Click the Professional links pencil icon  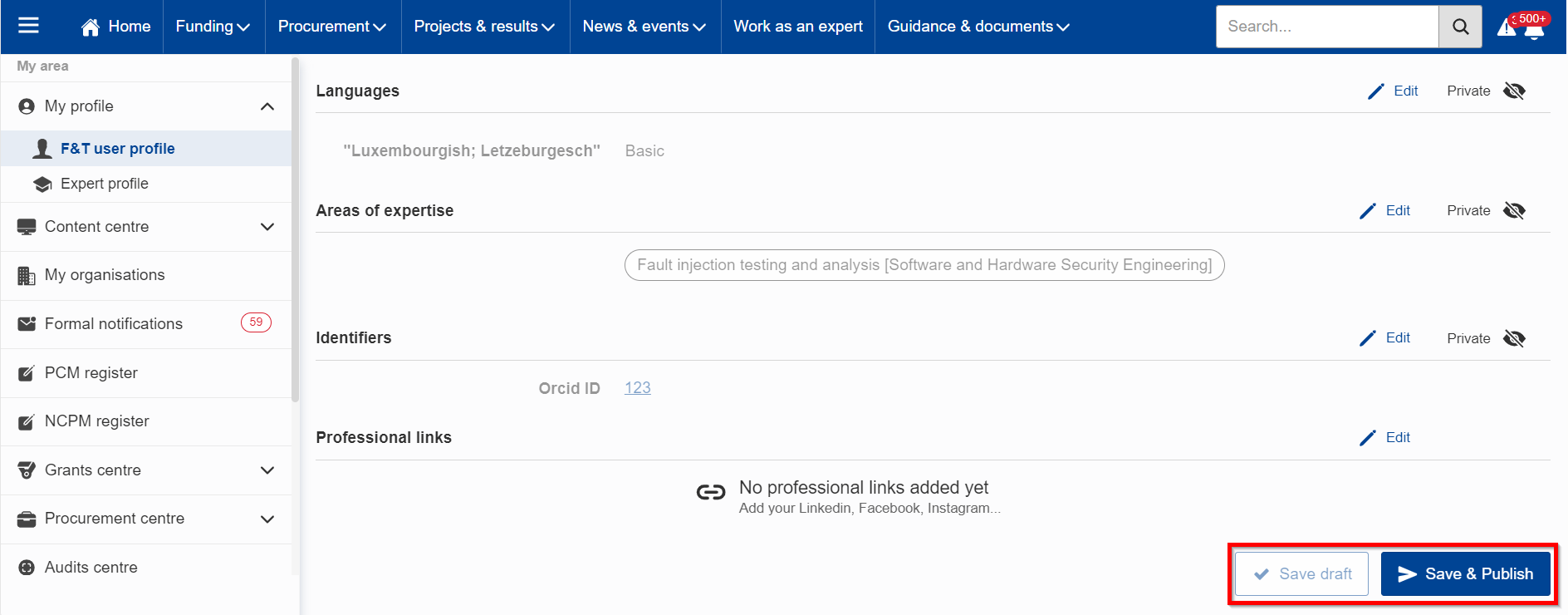[x=1368, y=438]
